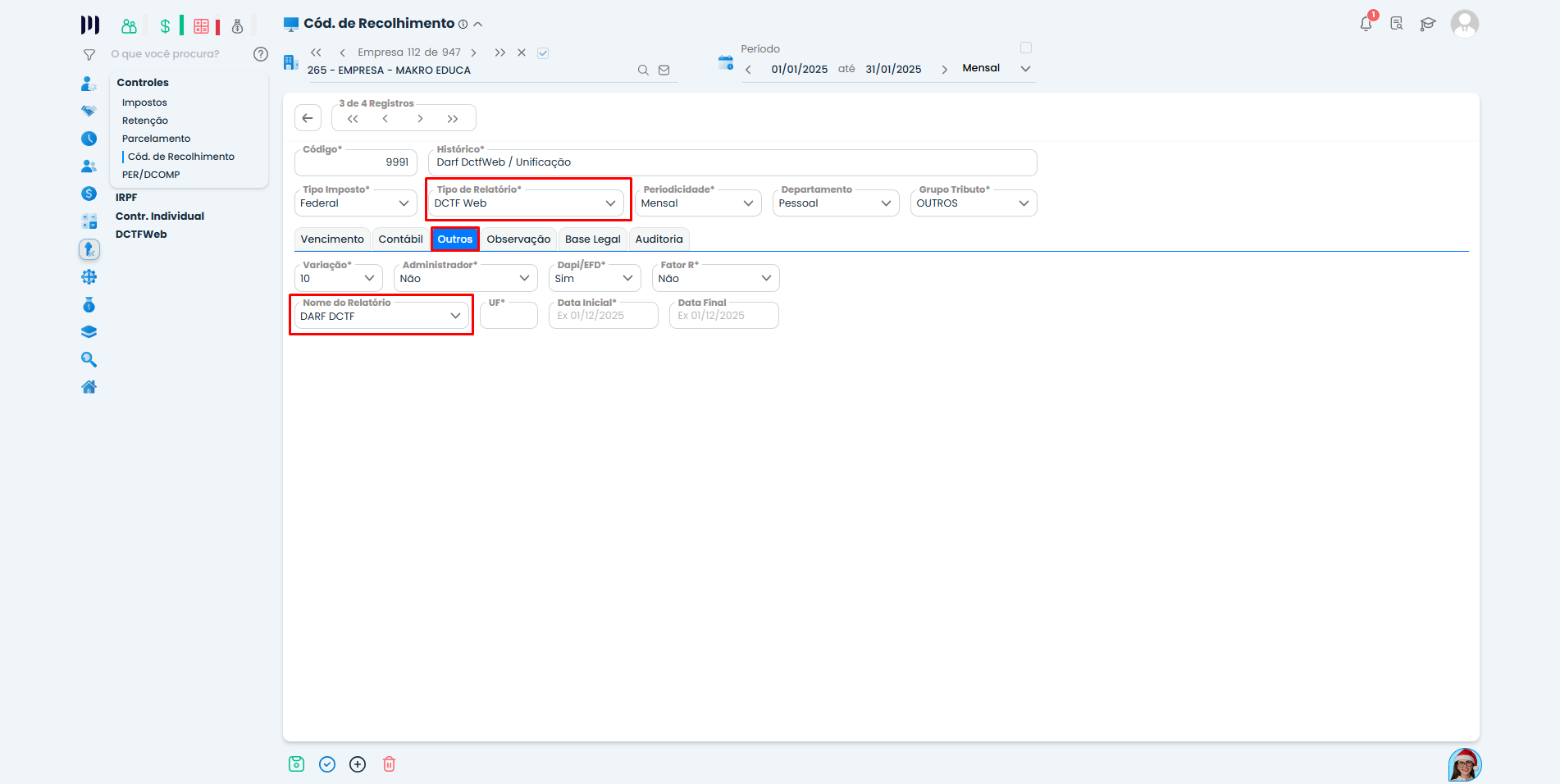Switch to the Observação tab

pos(518,239)
